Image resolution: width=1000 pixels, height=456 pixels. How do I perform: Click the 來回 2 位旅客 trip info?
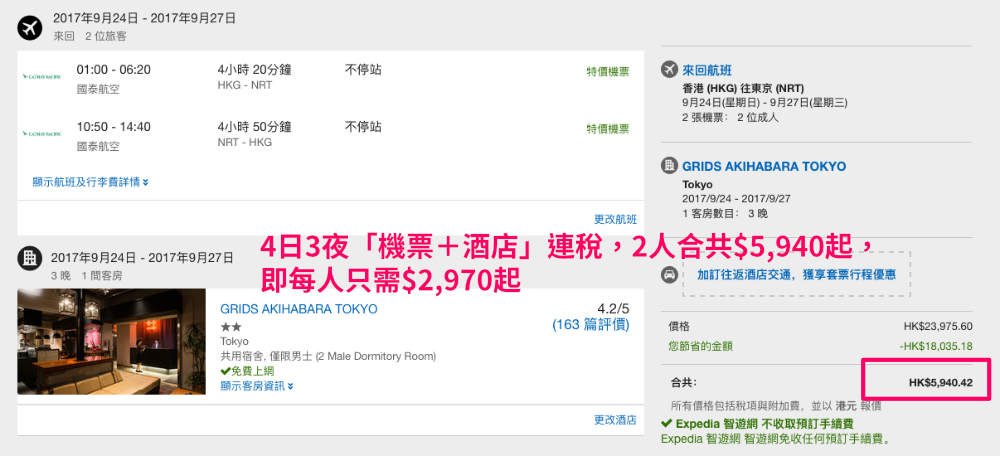(x=90, y=36)
